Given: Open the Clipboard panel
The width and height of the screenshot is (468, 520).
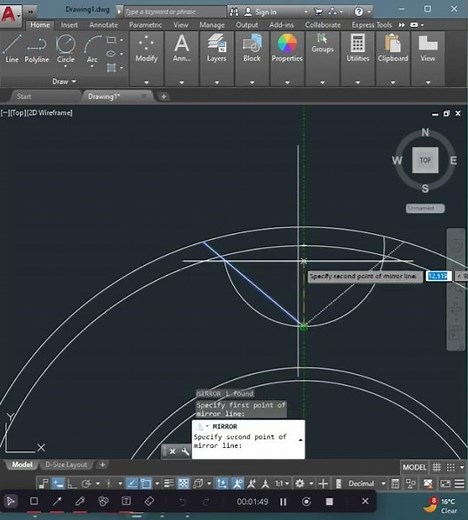Looking at the screenshot, I should coord(393,59).
